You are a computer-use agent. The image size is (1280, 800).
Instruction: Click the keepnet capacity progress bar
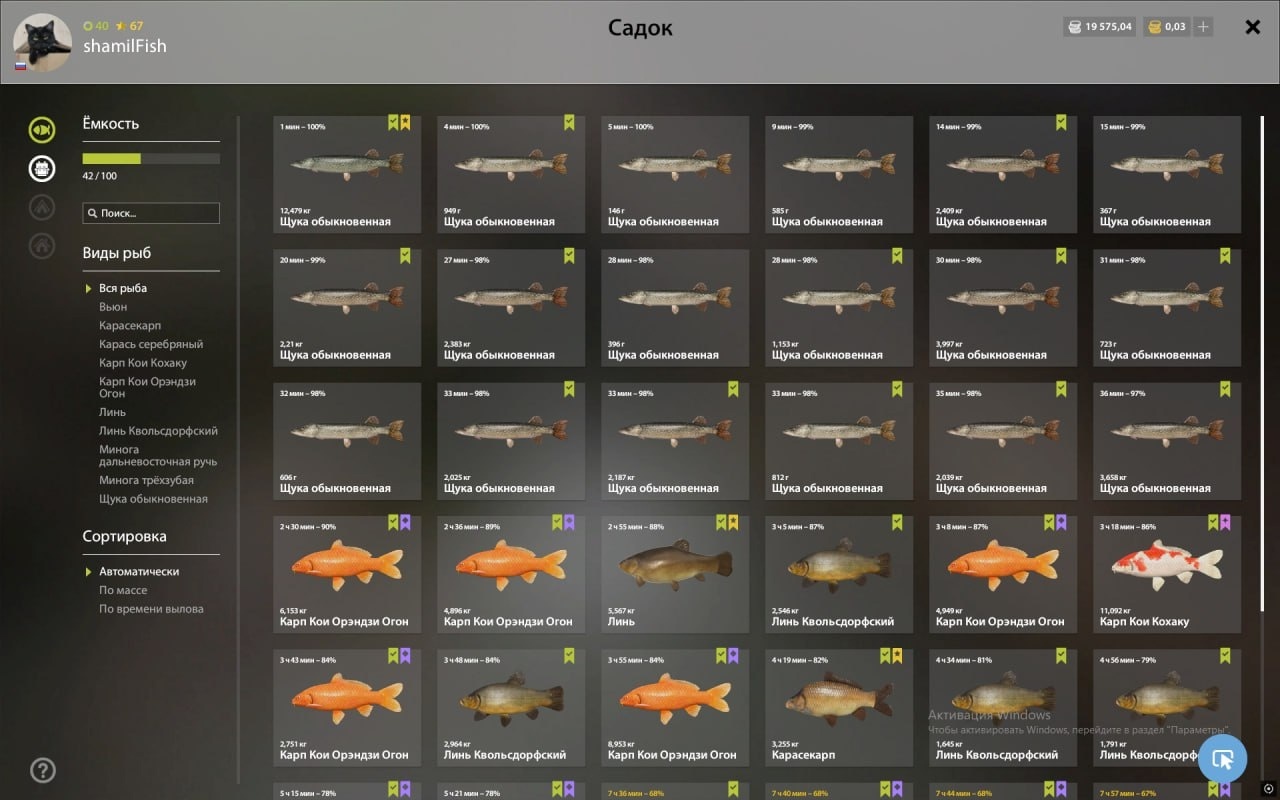[x=151, y=158]
